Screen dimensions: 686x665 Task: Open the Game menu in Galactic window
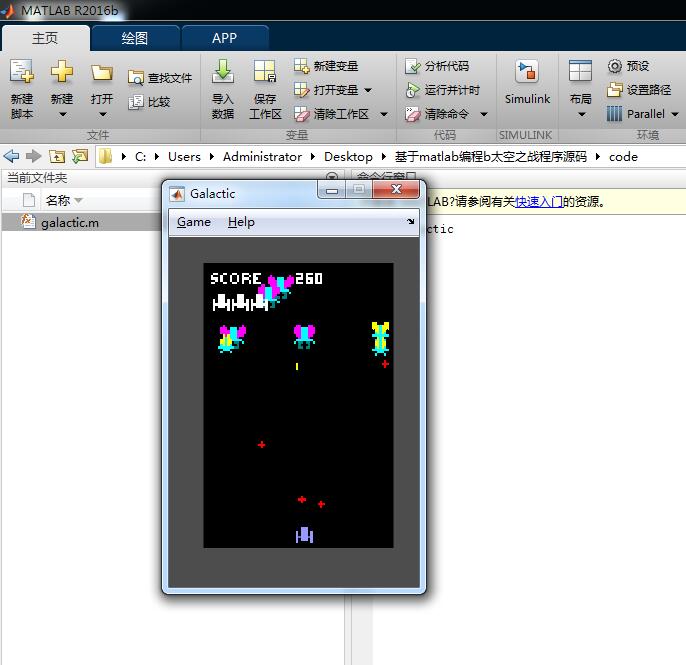pos(193,222)
